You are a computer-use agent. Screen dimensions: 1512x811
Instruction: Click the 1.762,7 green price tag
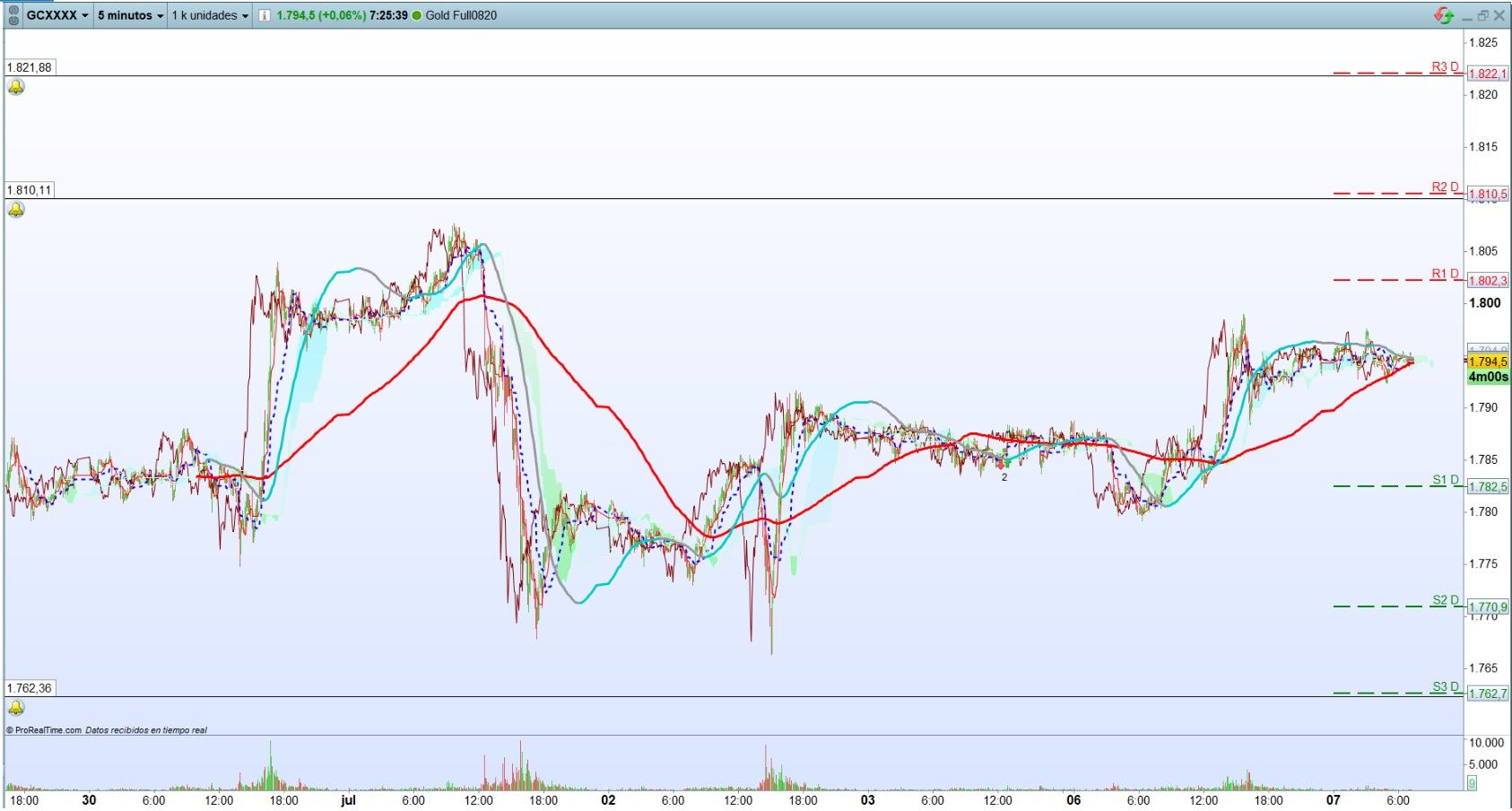(x=1488, y=693)
